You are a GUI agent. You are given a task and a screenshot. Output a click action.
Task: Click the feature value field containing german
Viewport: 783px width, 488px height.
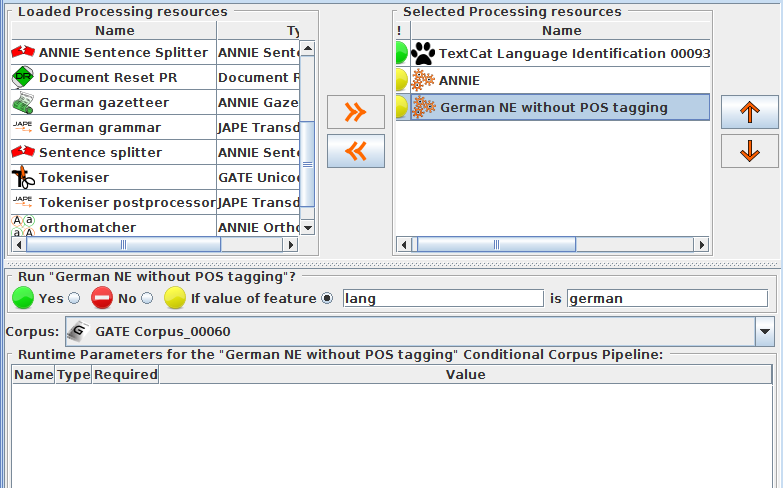click(666, 298)
